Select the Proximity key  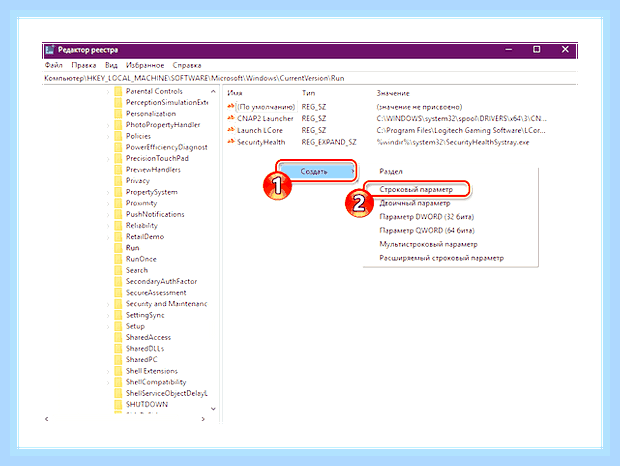pyautogui.click(x=141, y=203)
